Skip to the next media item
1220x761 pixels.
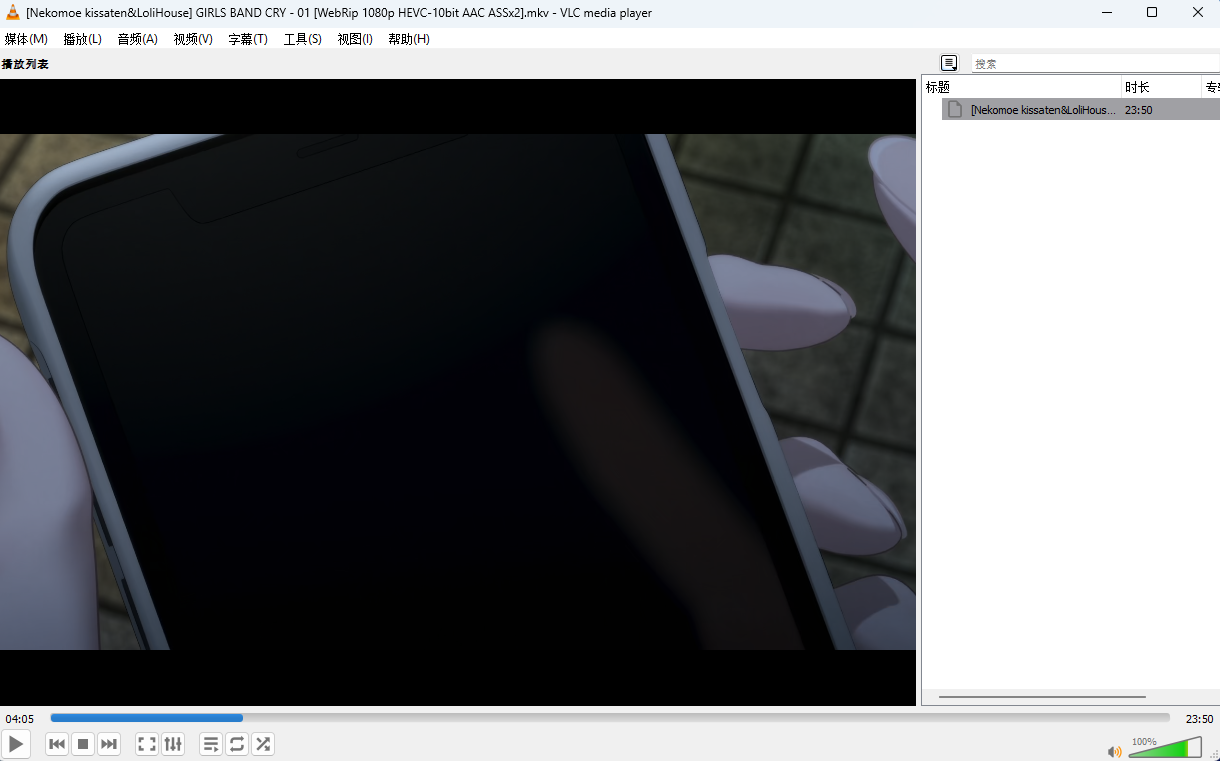pyautogui.click(x=109, y=744)
